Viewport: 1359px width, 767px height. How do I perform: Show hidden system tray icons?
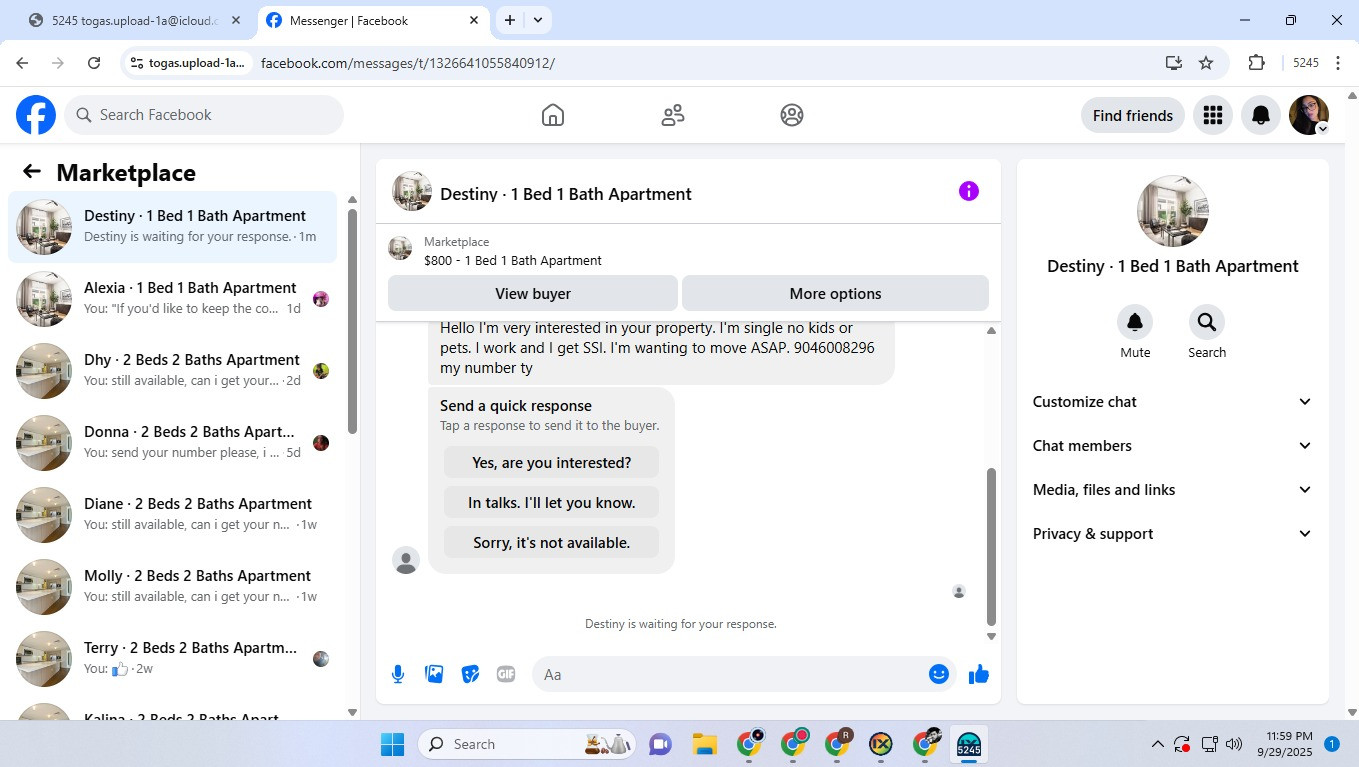1158,744
